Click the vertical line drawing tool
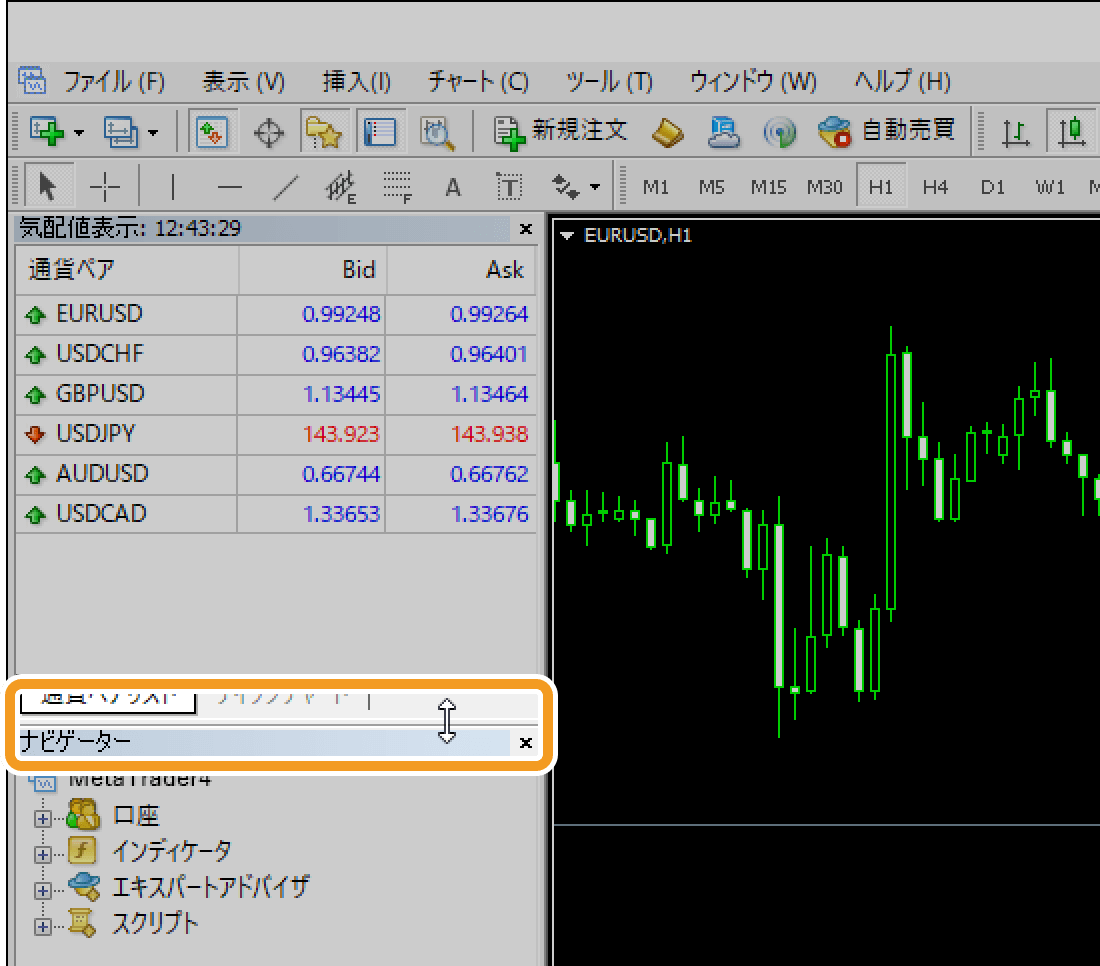The width and height of the screenshot is (1100, 966). (173, 186)
